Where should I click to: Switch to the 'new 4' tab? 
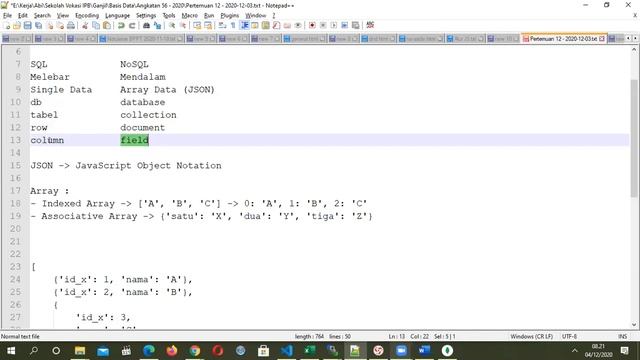coord(82,39)
